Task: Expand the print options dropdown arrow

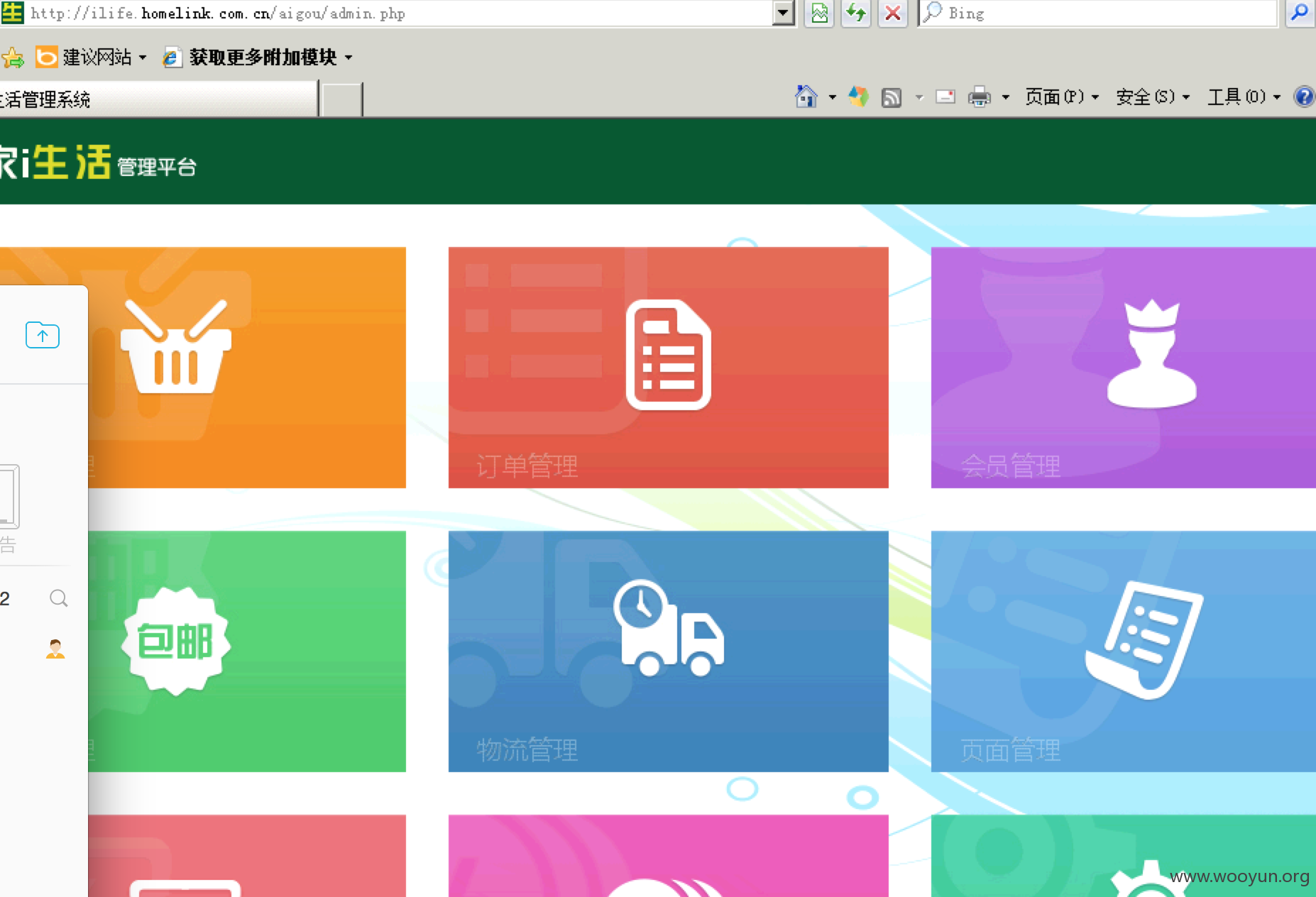Action: coord(1006,97)
